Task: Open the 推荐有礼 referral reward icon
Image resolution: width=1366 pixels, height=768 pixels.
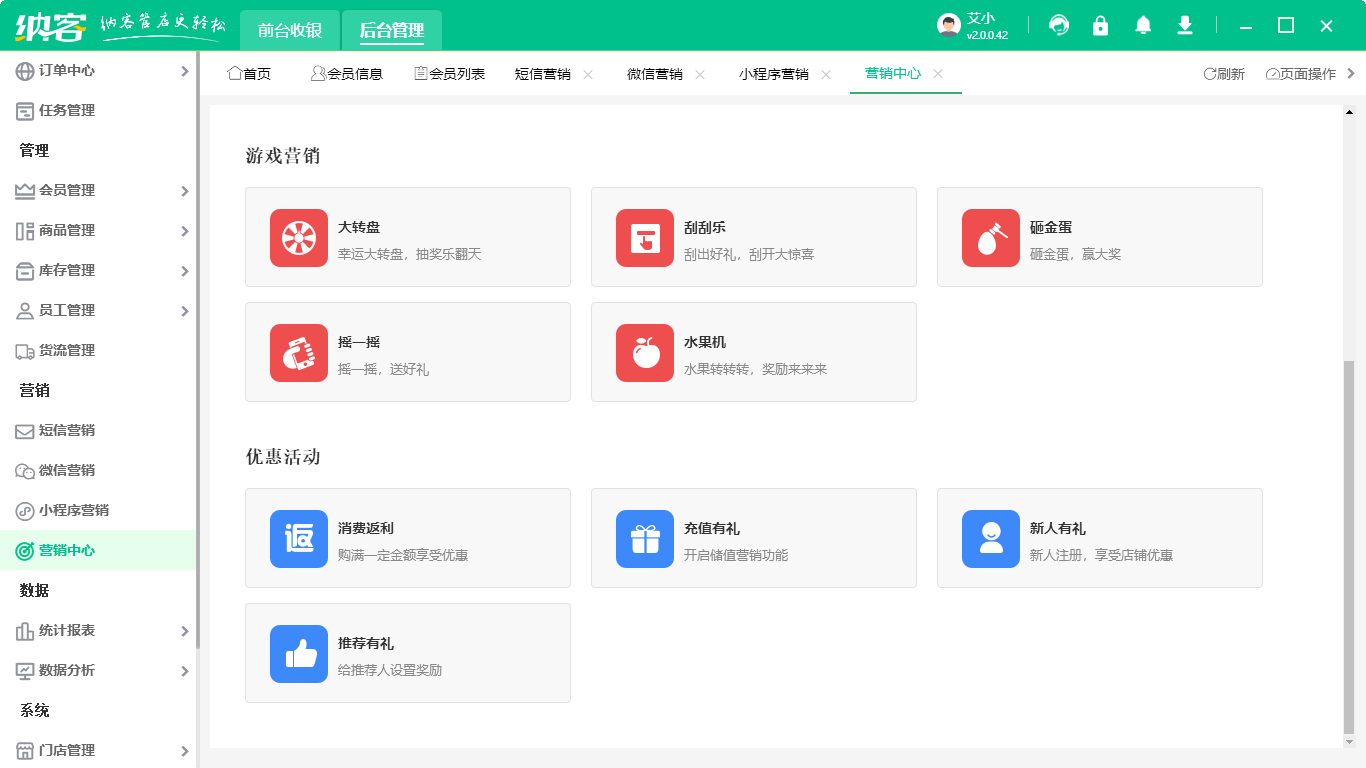Action: (x=298, y=653)
